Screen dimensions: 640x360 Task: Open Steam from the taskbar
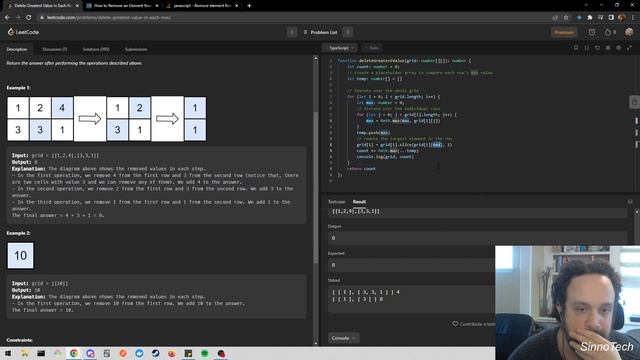pyautogui.click(x=156, y=353)
